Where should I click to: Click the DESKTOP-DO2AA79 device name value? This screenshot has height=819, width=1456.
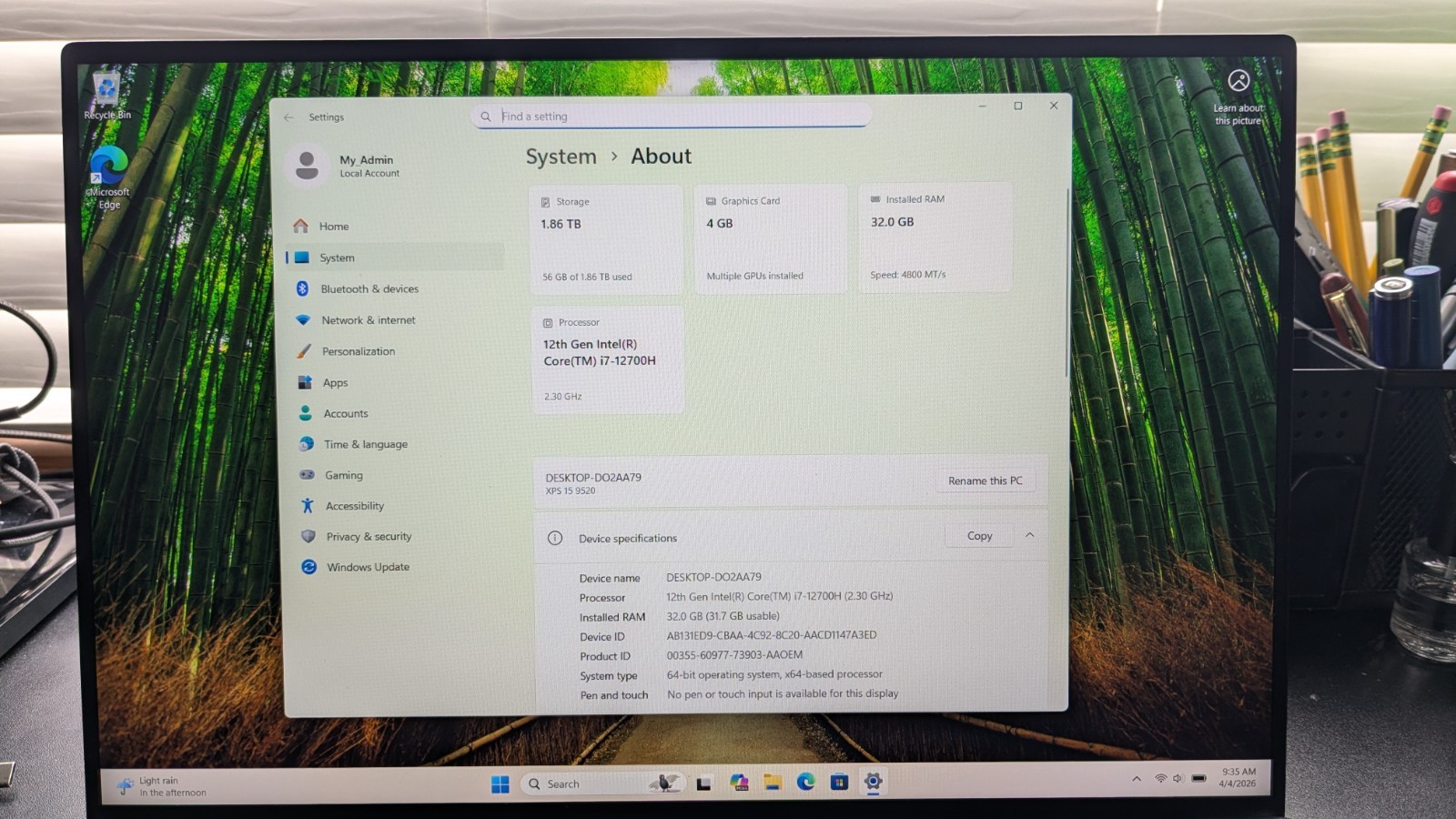click(713, 577)
